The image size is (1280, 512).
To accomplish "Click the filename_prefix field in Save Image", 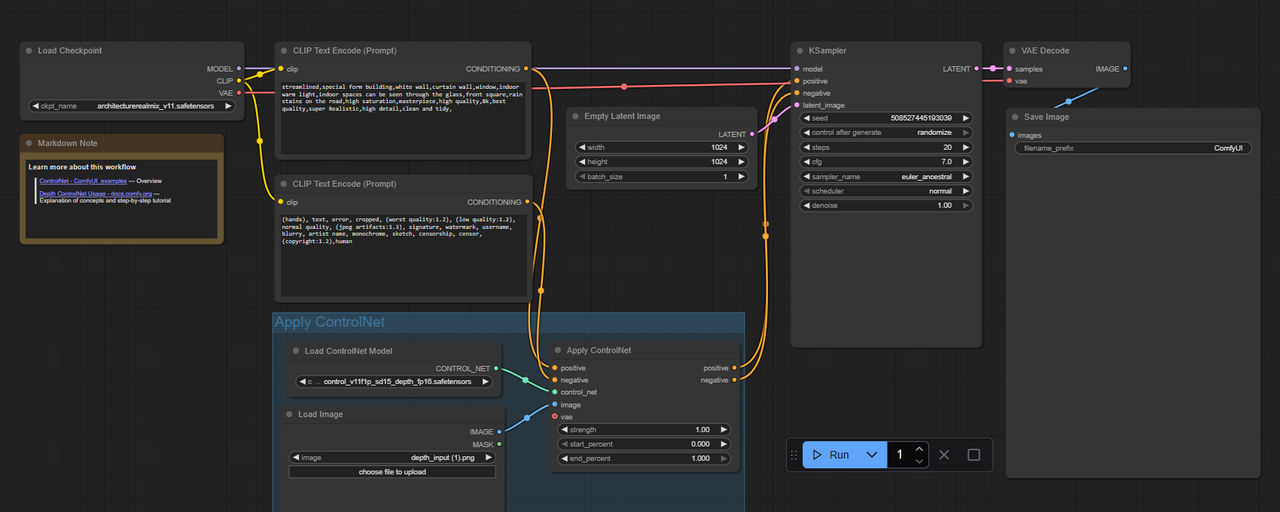I will pyautogui.click(x=1134, y=148).
